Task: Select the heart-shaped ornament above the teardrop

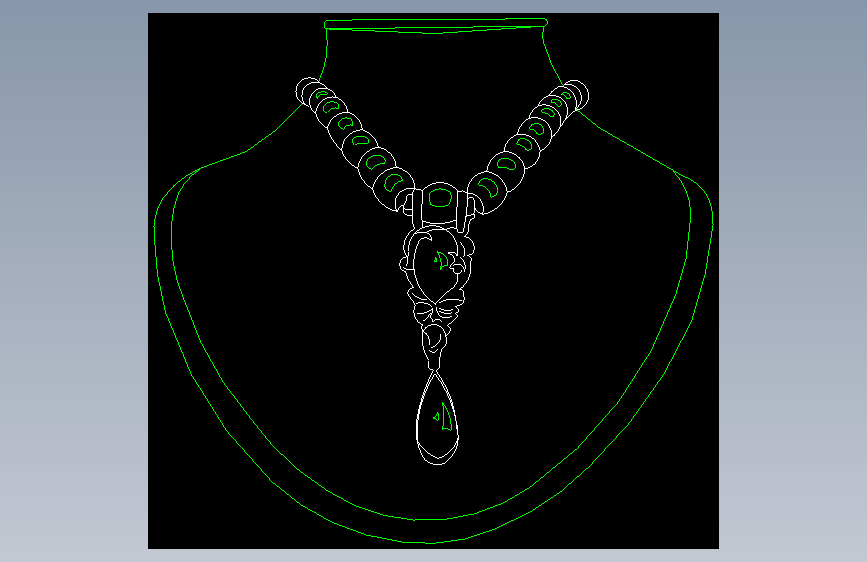Action: click(x=438, y=264)
